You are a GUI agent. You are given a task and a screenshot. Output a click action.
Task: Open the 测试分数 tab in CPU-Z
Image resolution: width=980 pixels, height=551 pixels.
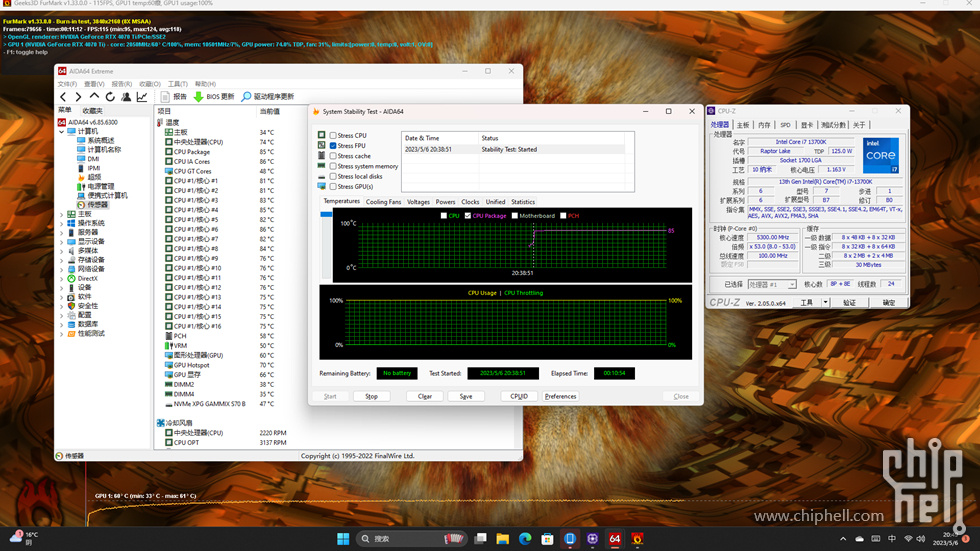(833, 125)
